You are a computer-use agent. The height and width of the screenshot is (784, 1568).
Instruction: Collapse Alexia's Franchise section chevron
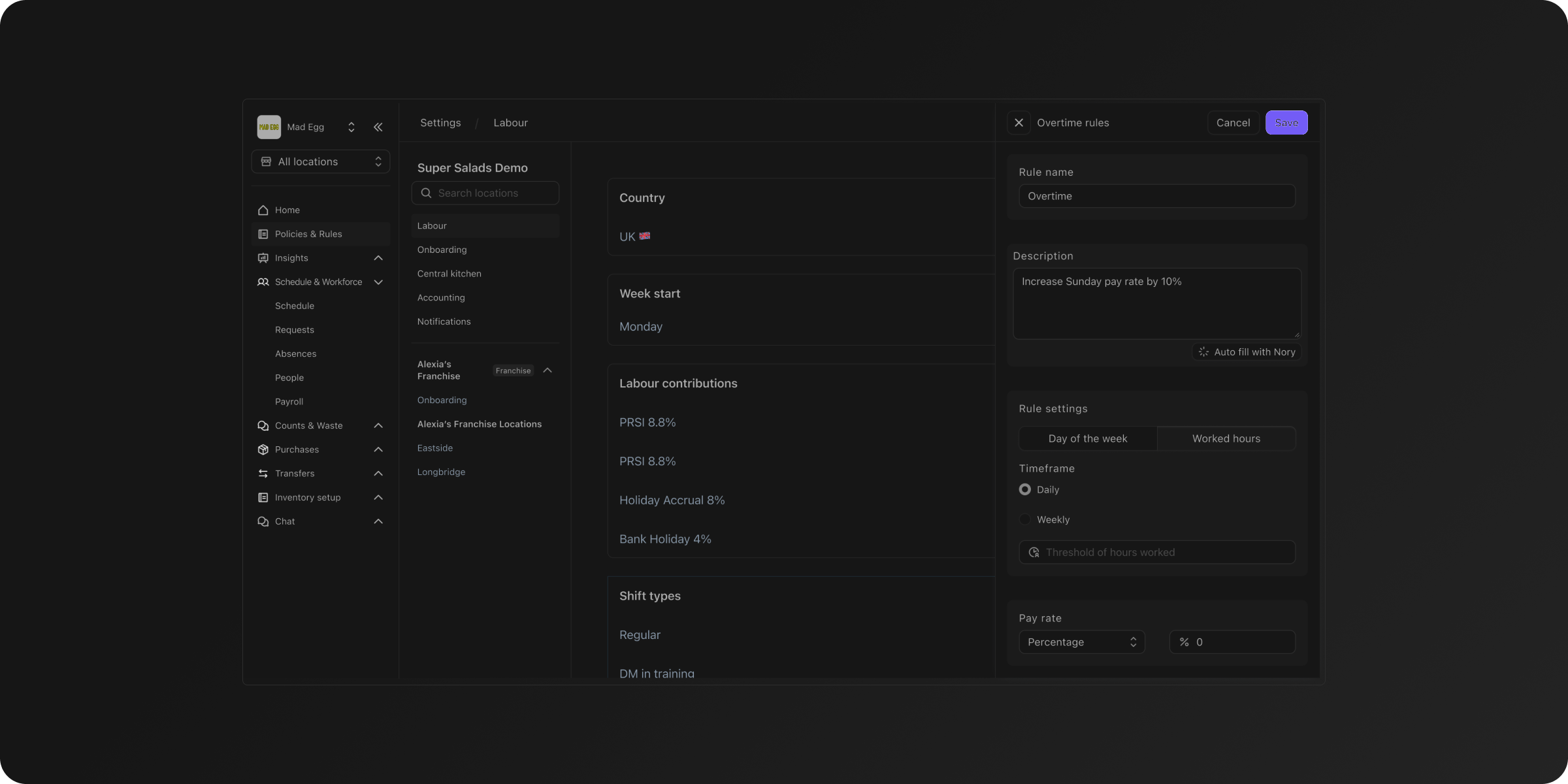547,370
